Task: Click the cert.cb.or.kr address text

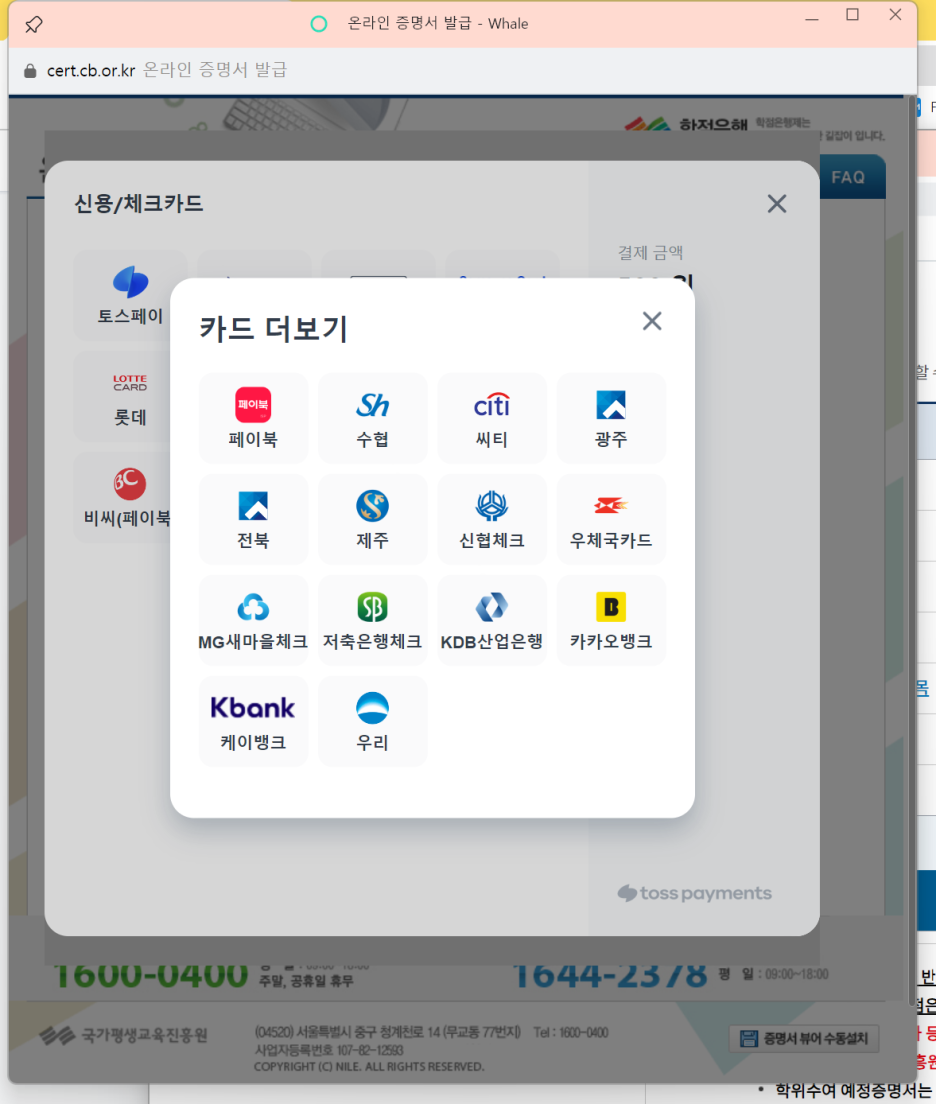Action: pos(91,70)
